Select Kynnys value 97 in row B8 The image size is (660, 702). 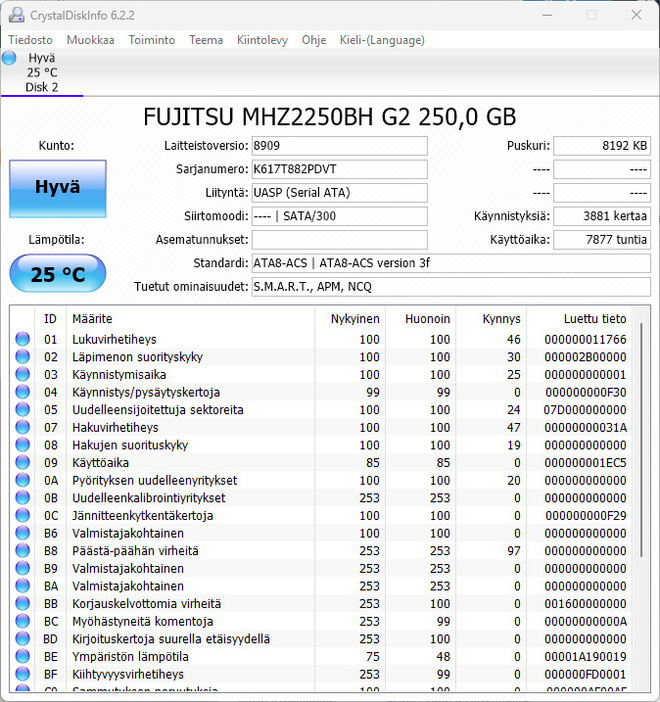(x=514, y=551)
